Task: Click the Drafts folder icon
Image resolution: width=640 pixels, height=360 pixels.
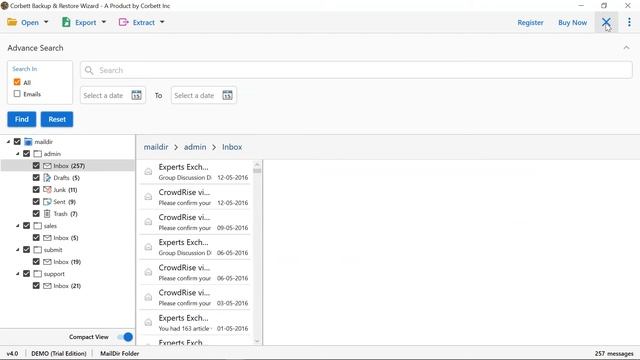Action: (x=47, y=178)
